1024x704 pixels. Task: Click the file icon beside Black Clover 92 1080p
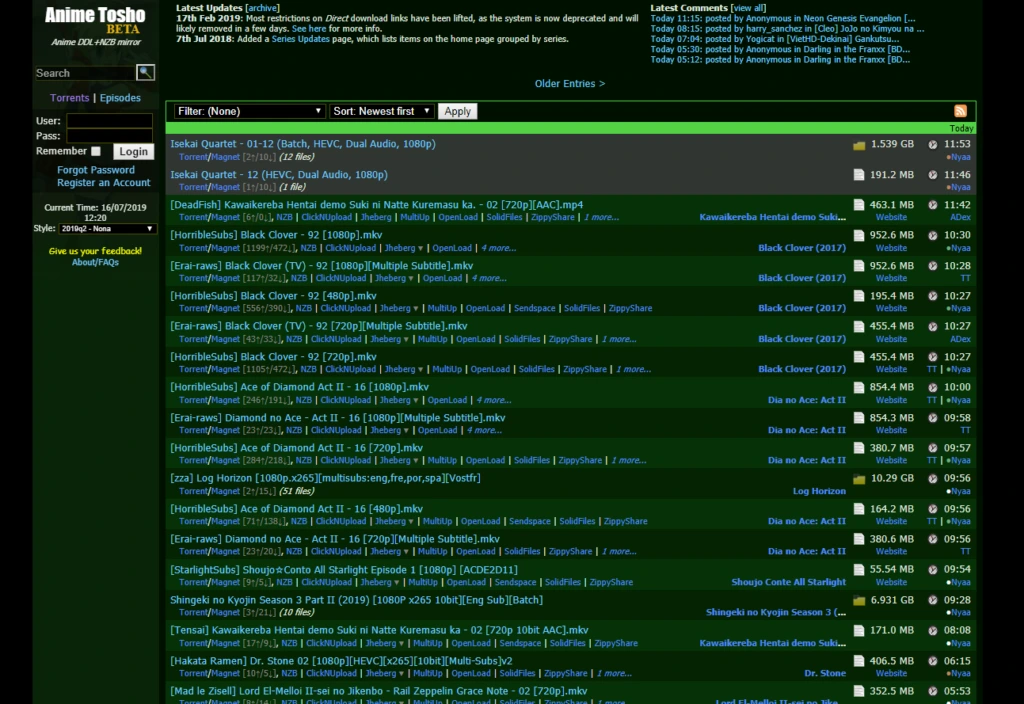tap(858, 235)
